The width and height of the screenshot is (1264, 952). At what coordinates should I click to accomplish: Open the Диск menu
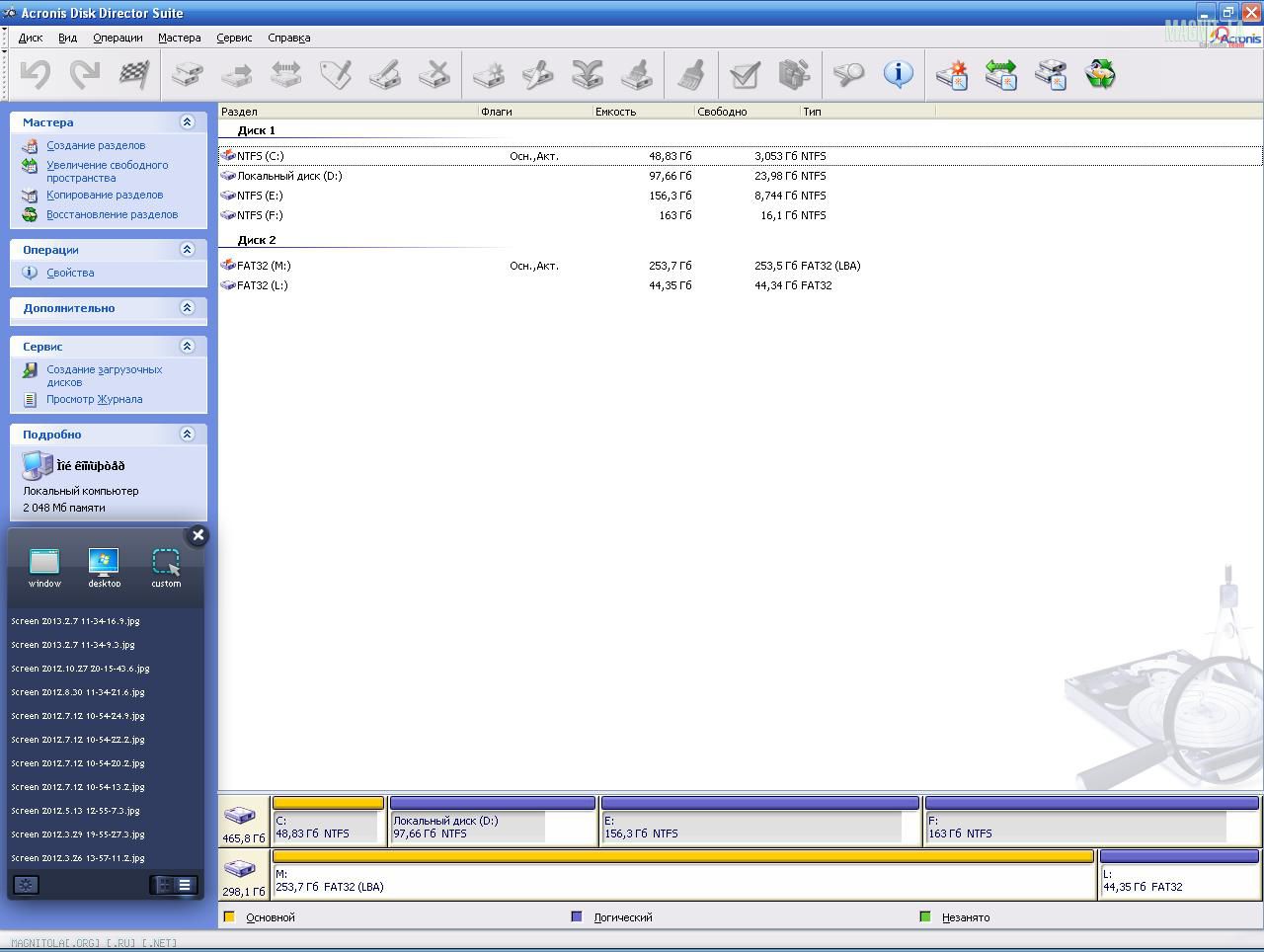pyautogui.click(x=31, y=38)
